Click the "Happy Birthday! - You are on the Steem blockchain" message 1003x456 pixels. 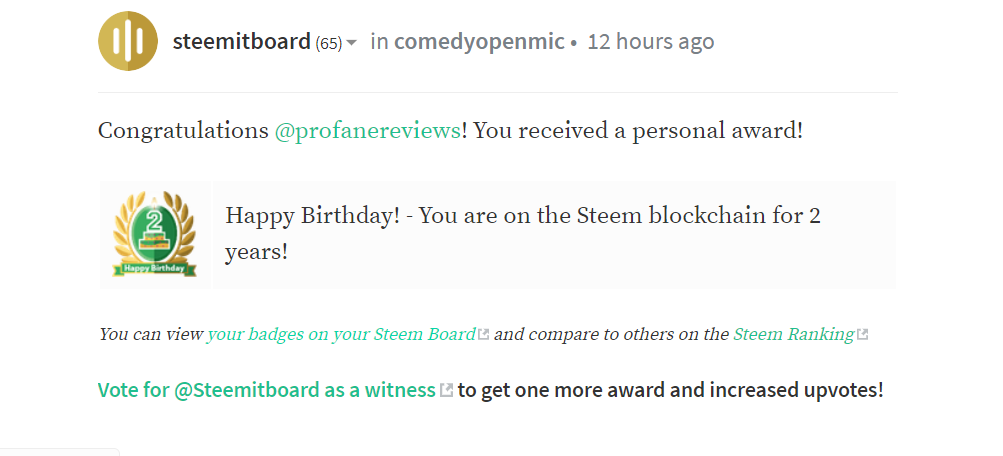click(x=522, y=216)
